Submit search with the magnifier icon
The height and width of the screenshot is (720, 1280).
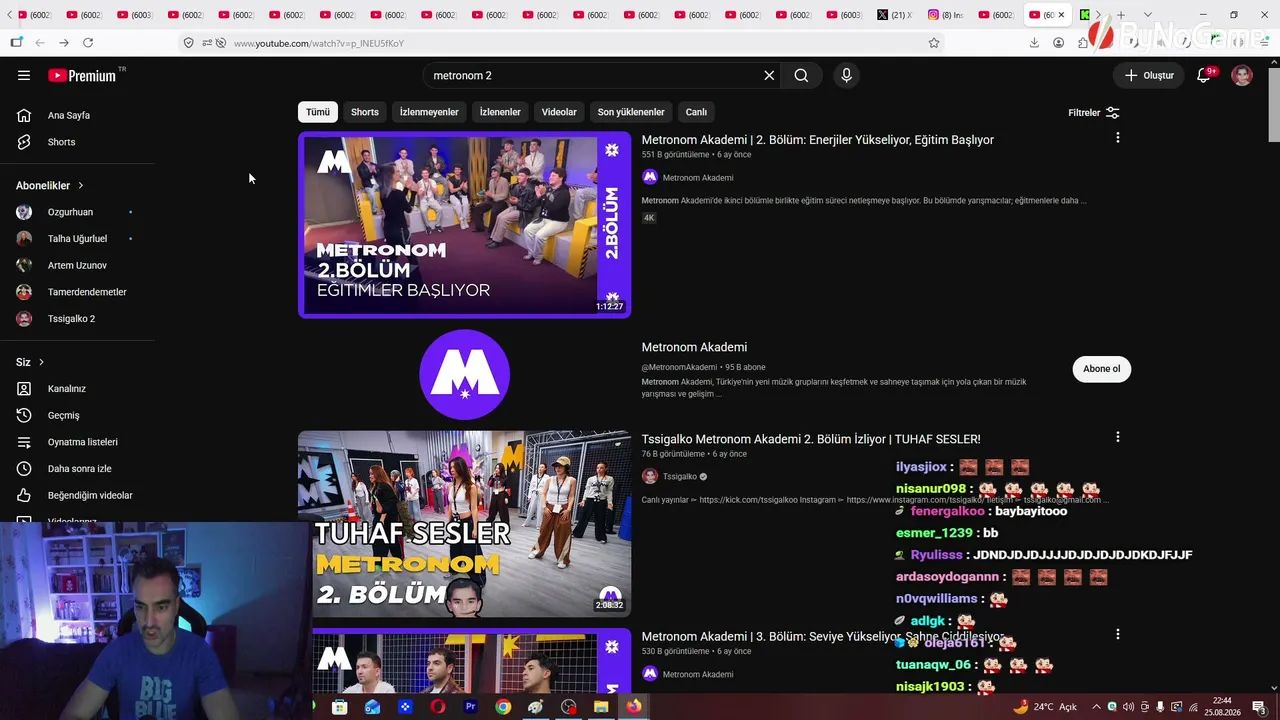(801, 75)
